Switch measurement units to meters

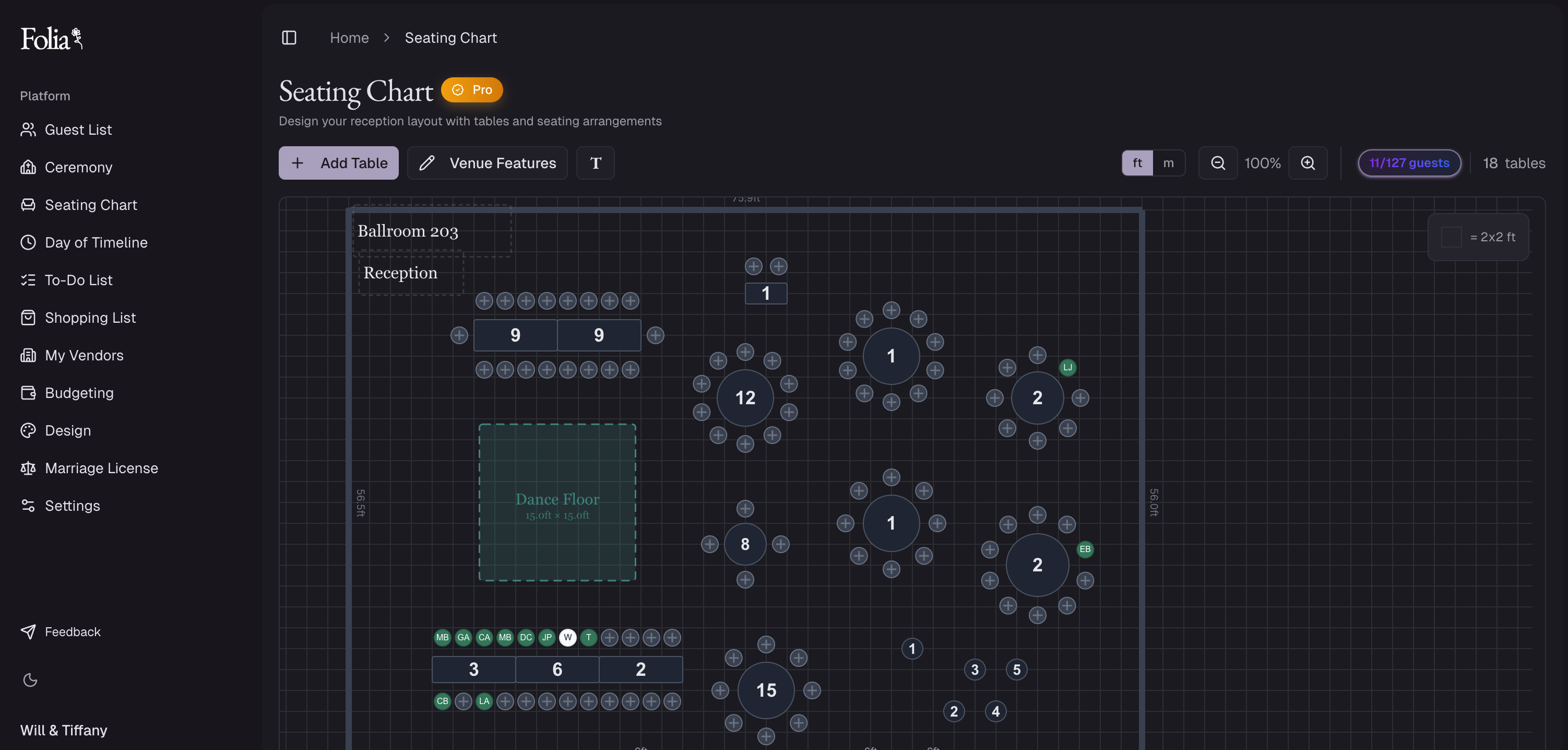coord(1169,162)
